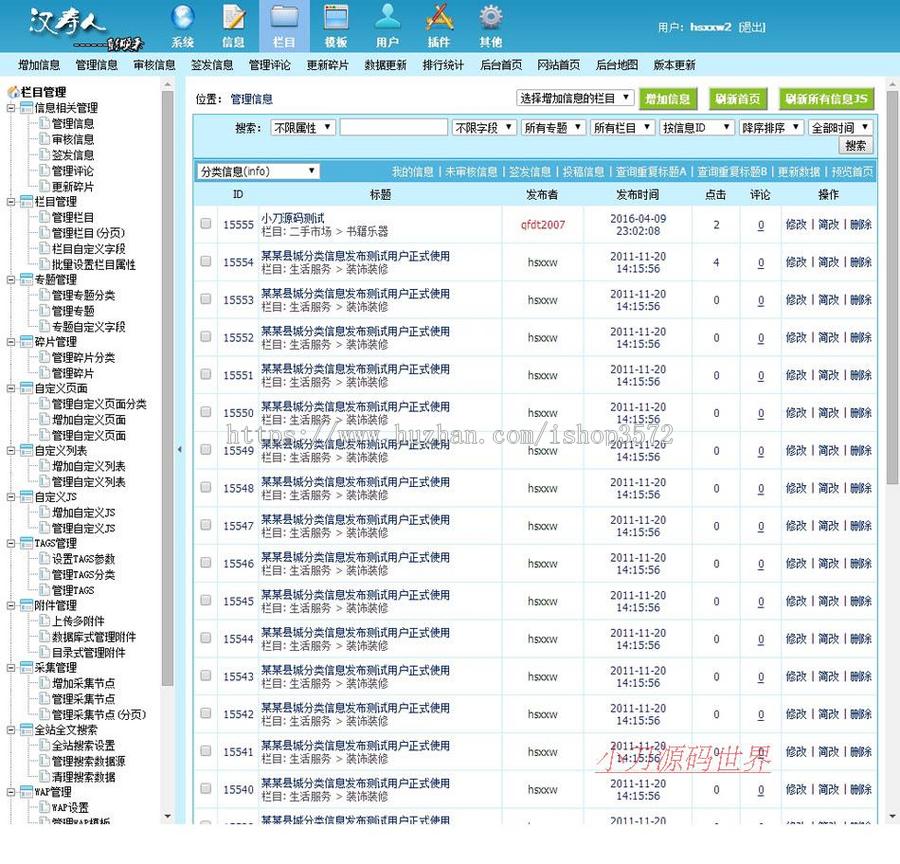Screen dimensions: 900x864
Task: Collapse the sidebar with the splitter arrow
Action: pos(180,450)
